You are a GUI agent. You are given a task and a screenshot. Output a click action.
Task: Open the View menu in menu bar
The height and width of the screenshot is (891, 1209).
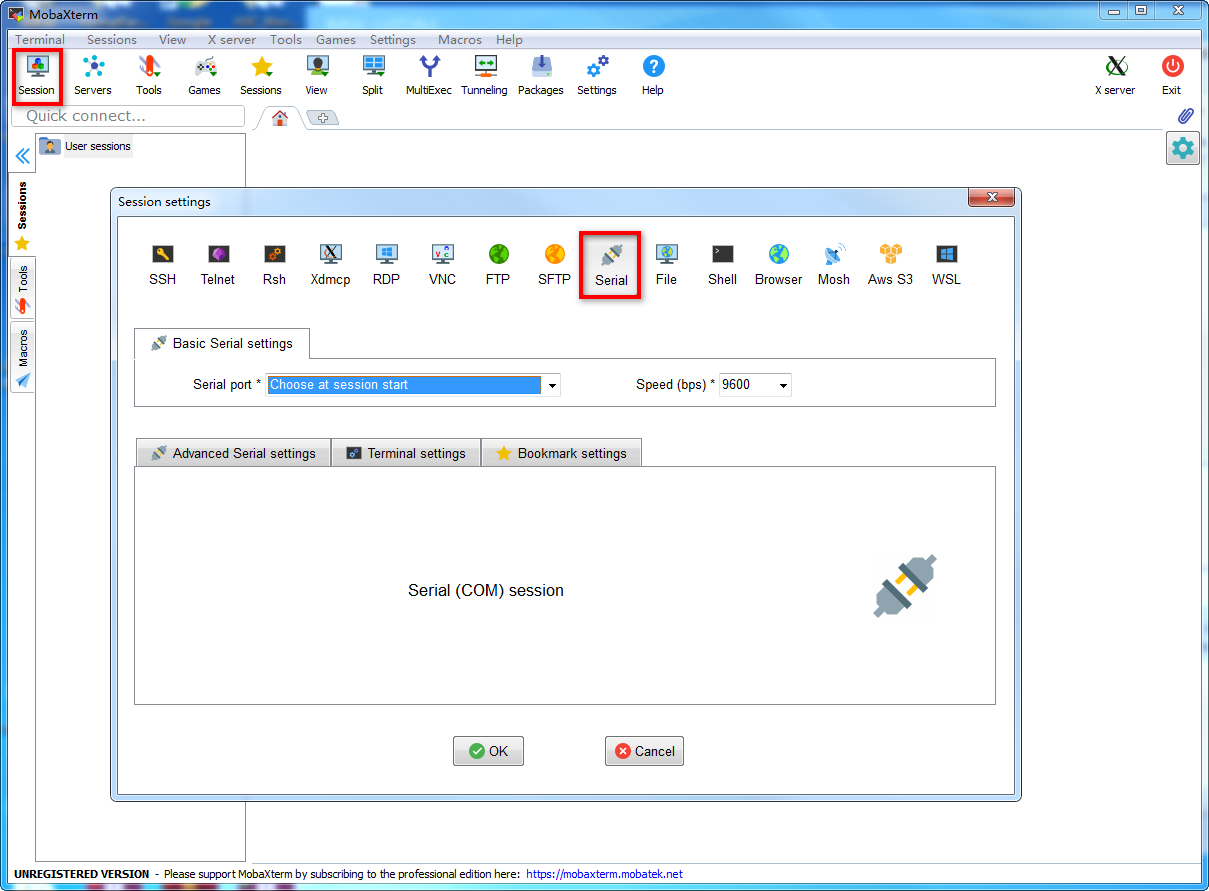pos(172,40)
